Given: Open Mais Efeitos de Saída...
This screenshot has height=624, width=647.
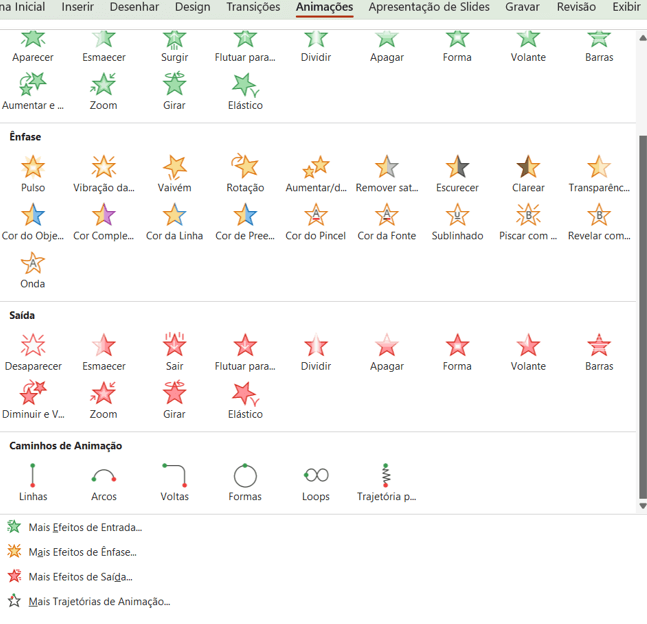Looking at the screenshot, I should [x=70, y=577].
